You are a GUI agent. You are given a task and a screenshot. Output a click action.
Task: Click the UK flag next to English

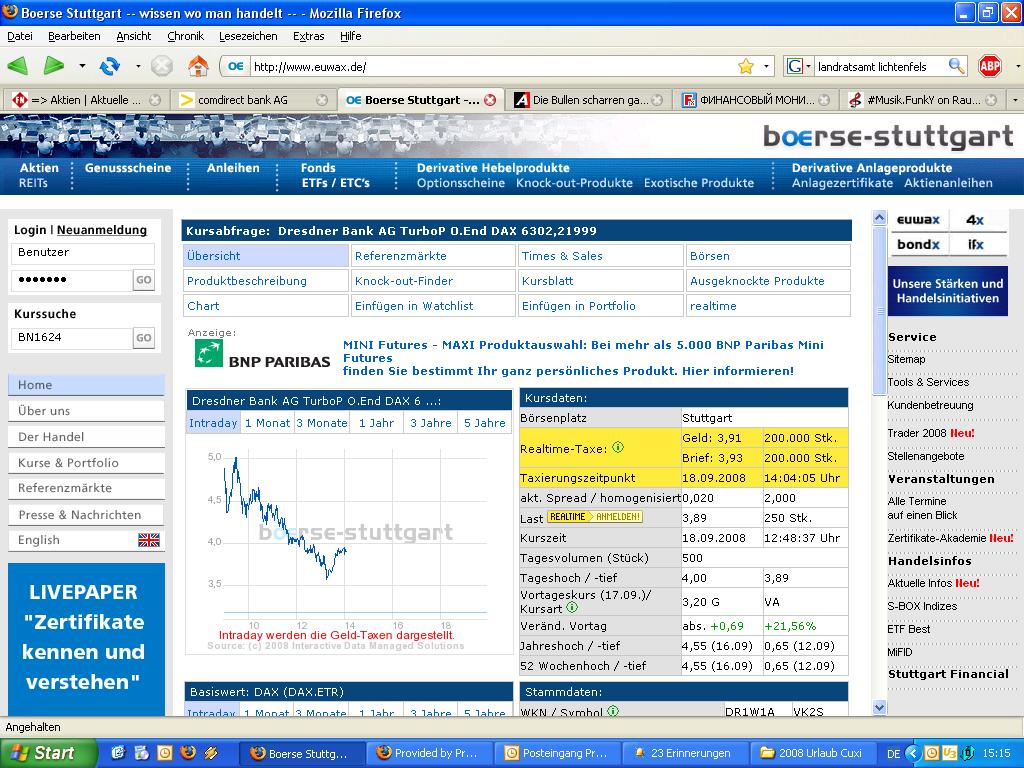tap(149, 540)
